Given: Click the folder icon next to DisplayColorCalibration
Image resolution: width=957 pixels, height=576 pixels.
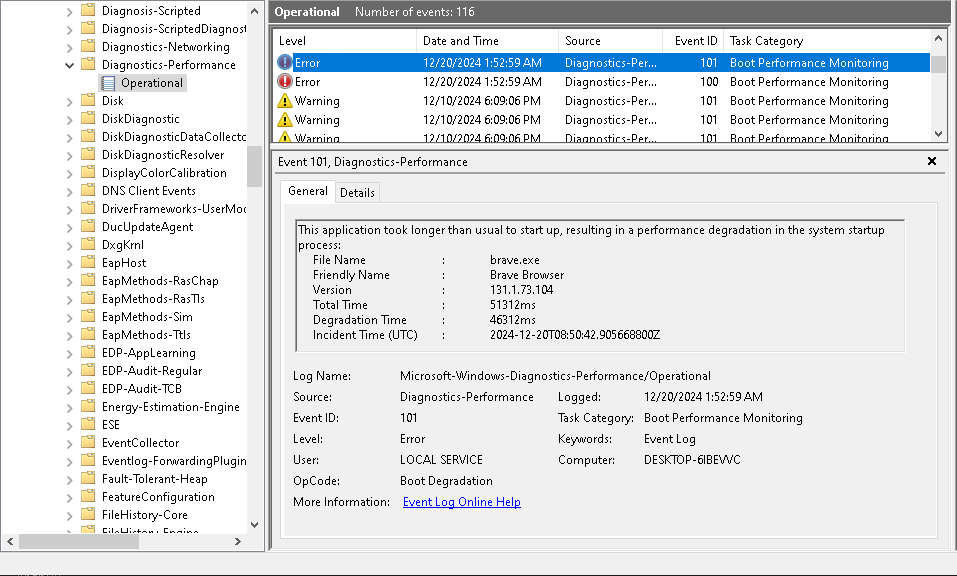Looking at the screenshot, I should 88,172.
